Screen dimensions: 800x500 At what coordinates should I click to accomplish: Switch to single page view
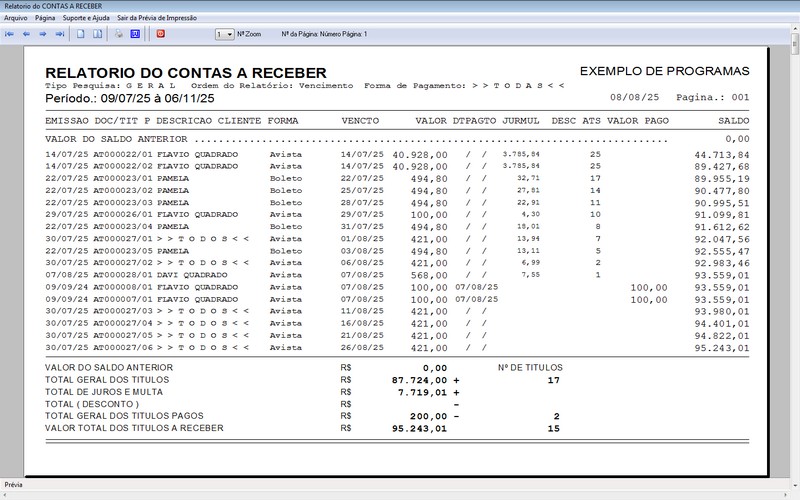81,34
